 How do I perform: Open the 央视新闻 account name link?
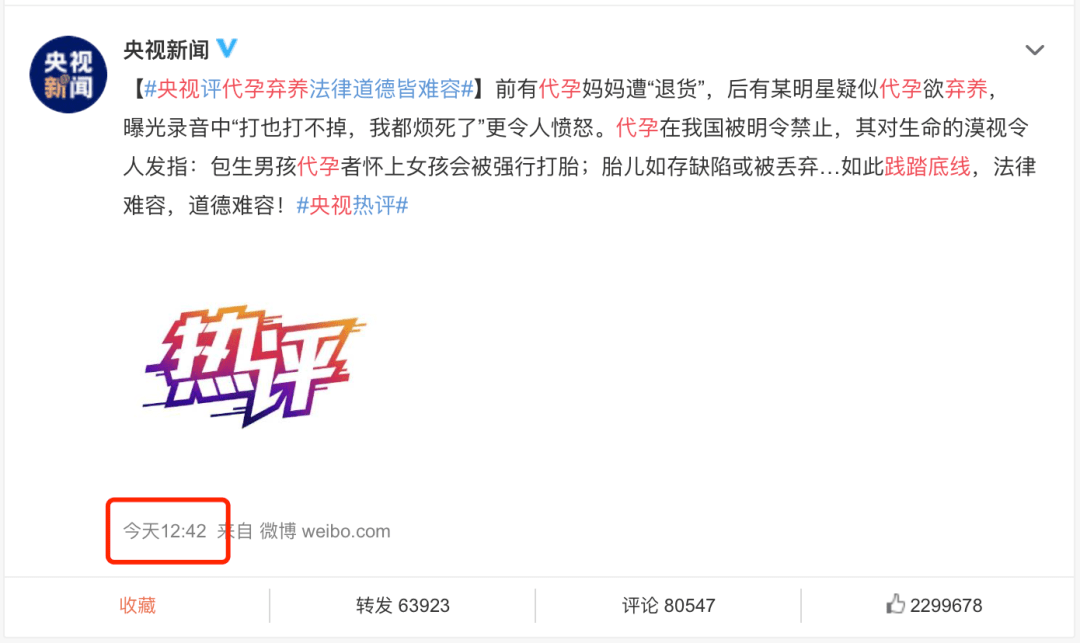[x=166, y=50]
